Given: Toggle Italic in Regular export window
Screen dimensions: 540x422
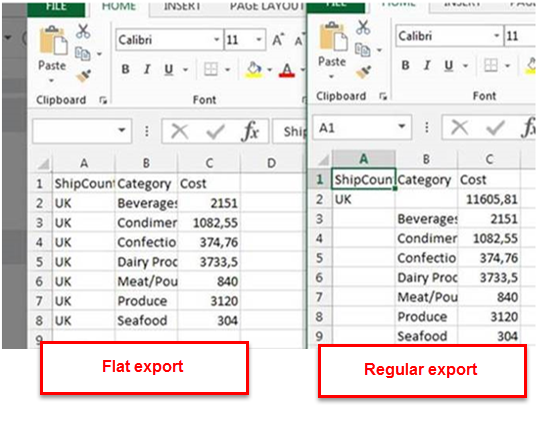Looking at the screenshot, I should [x=427, y=65].
